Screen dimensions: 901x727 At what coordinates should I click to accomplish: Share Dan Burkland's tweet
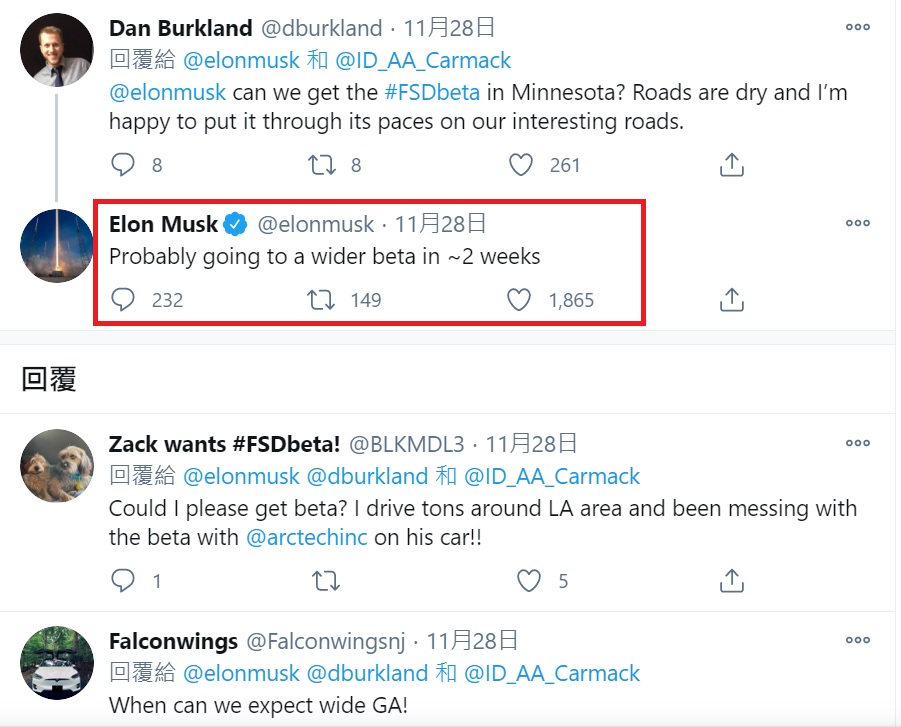click(x=731, y=165)
